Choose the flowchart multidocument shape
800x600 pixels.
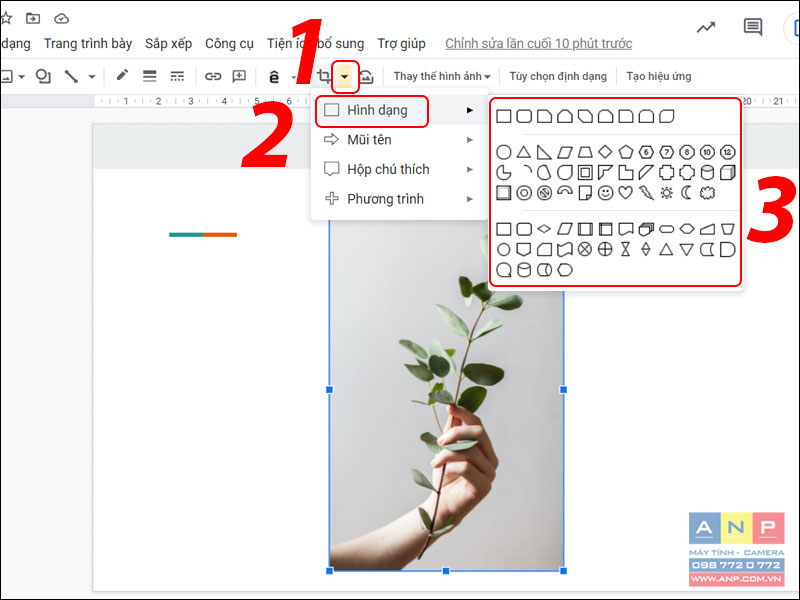646,229
